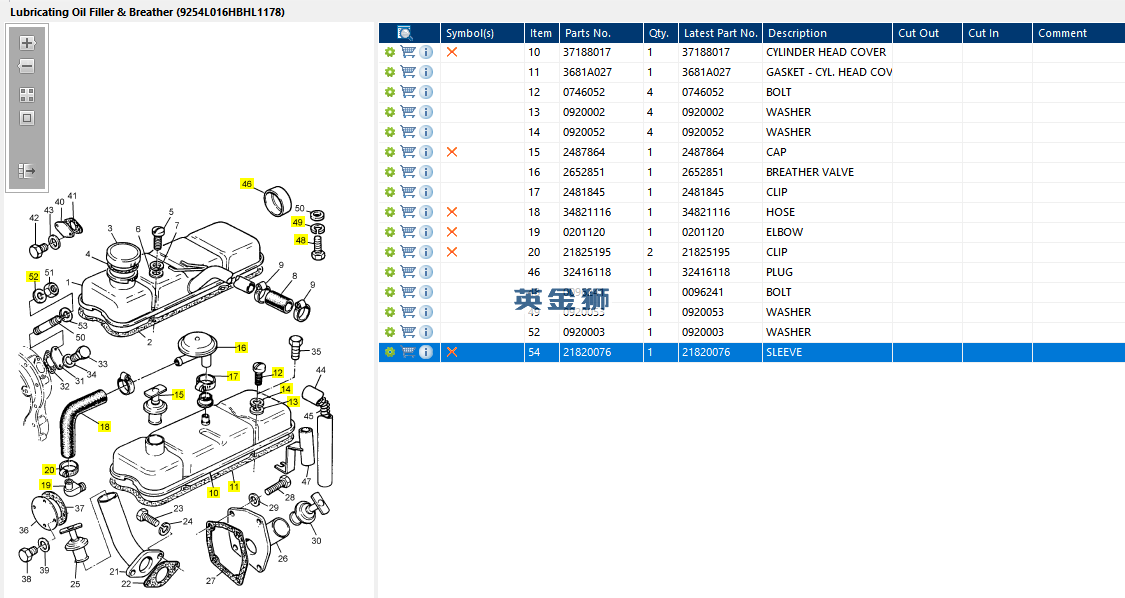Click the red X symbol on HOSE row
The width and height of the screenshot is (1125, 598).
(x=452, y=212)
